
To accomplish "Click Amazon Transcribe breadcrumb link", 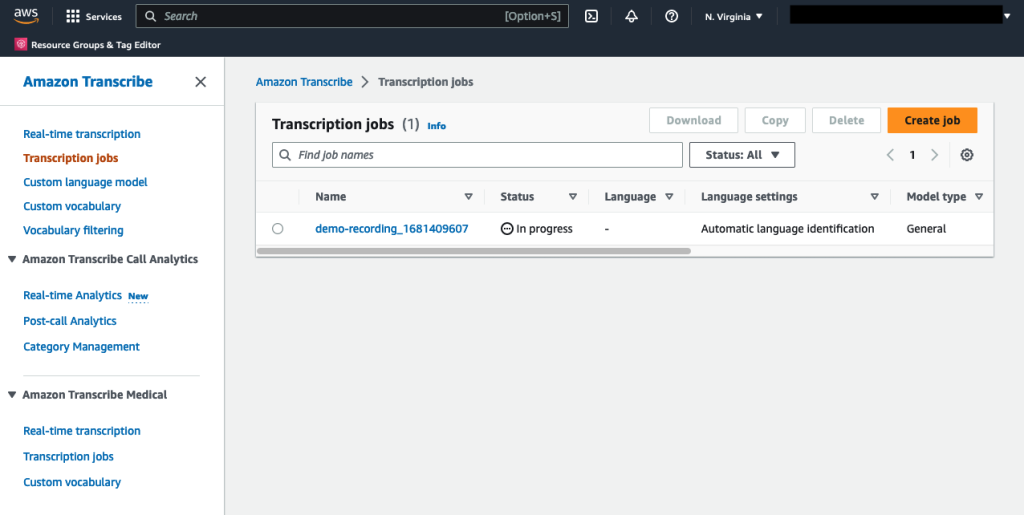I will tap(304, 82).
